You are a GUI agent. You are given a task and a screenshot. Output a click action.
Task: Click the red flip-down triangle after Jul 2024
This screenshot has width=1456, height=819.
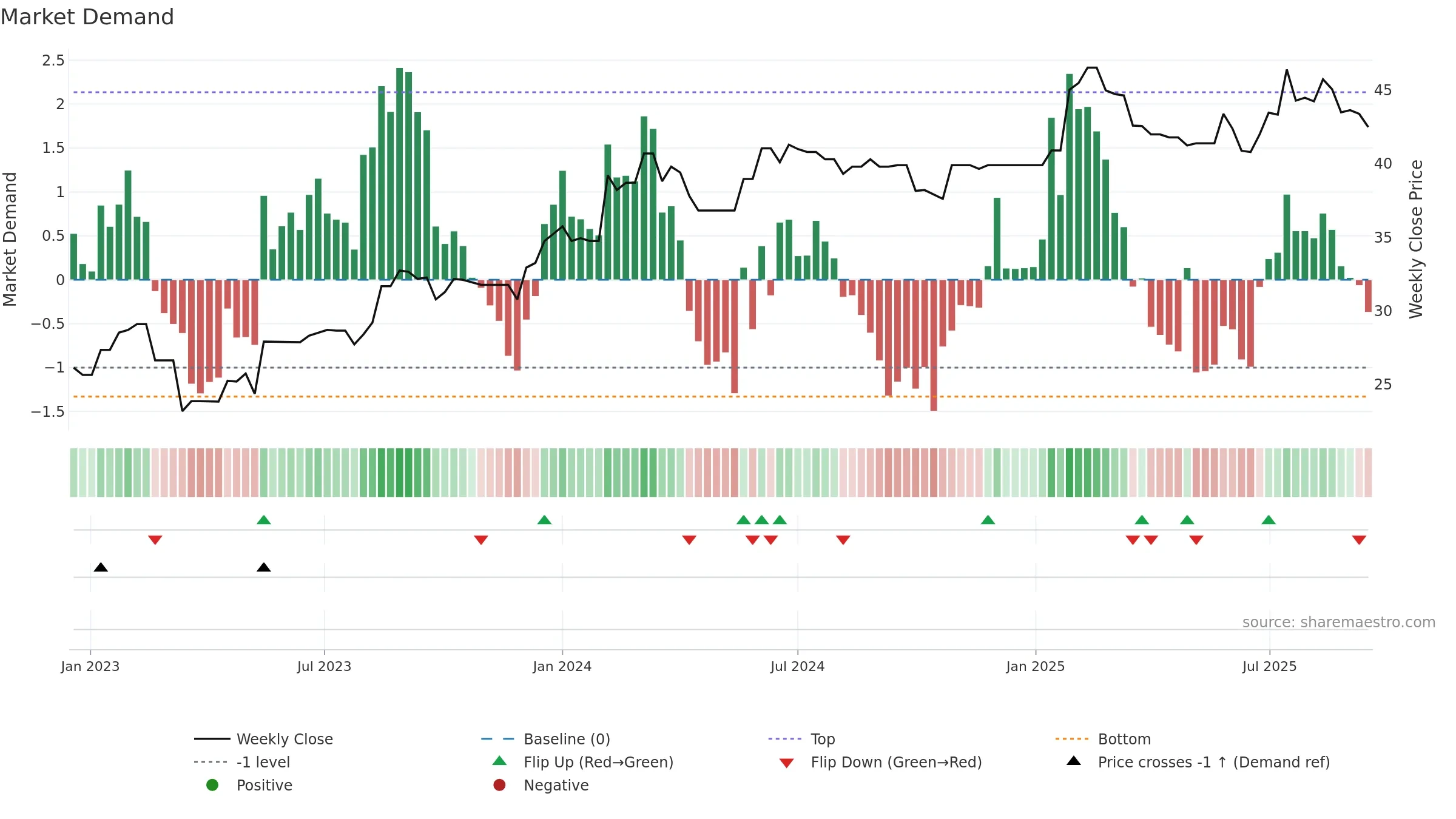843,540
